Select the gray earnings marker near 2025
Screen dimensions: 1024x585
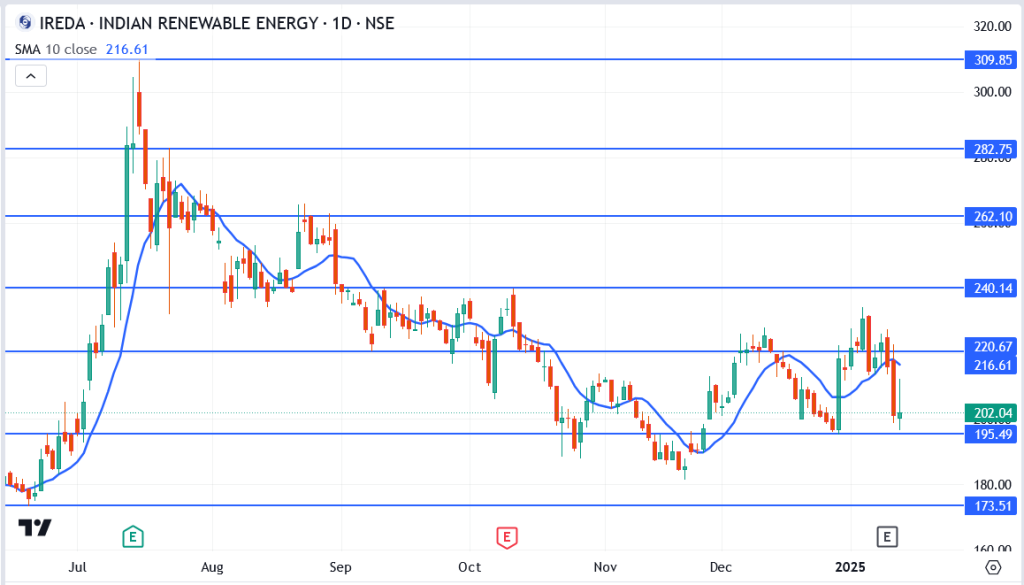(x=886, y=537)
